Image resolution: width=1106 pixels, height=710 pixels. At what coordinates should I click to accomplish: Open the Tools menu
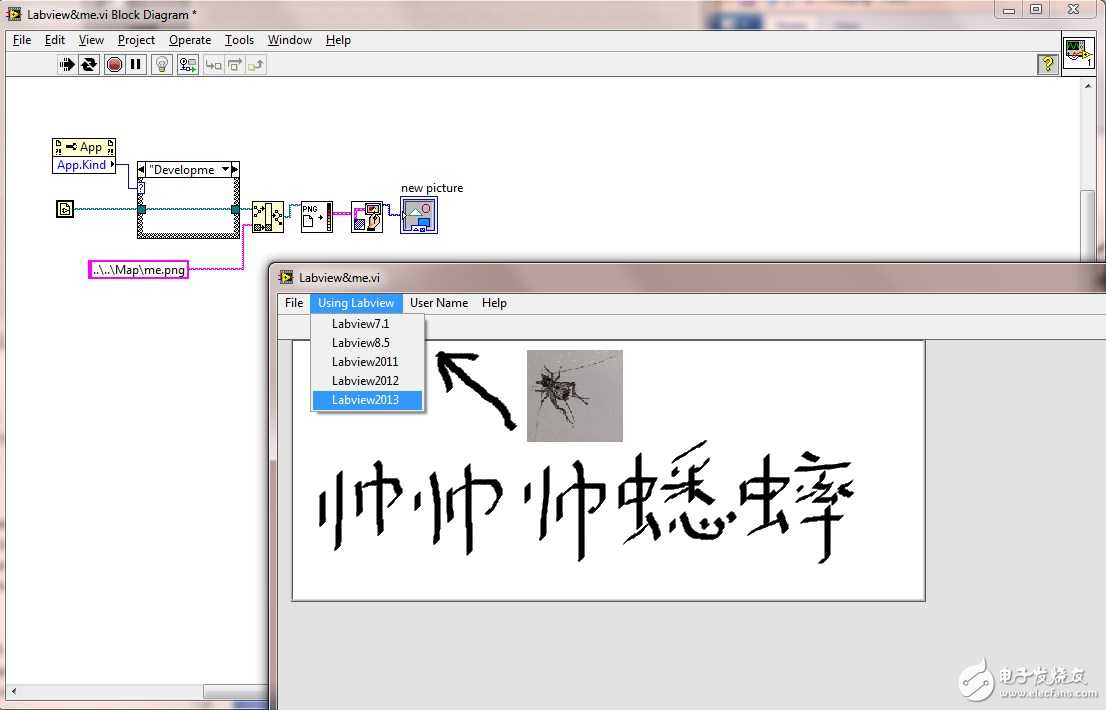click(239, 40)
